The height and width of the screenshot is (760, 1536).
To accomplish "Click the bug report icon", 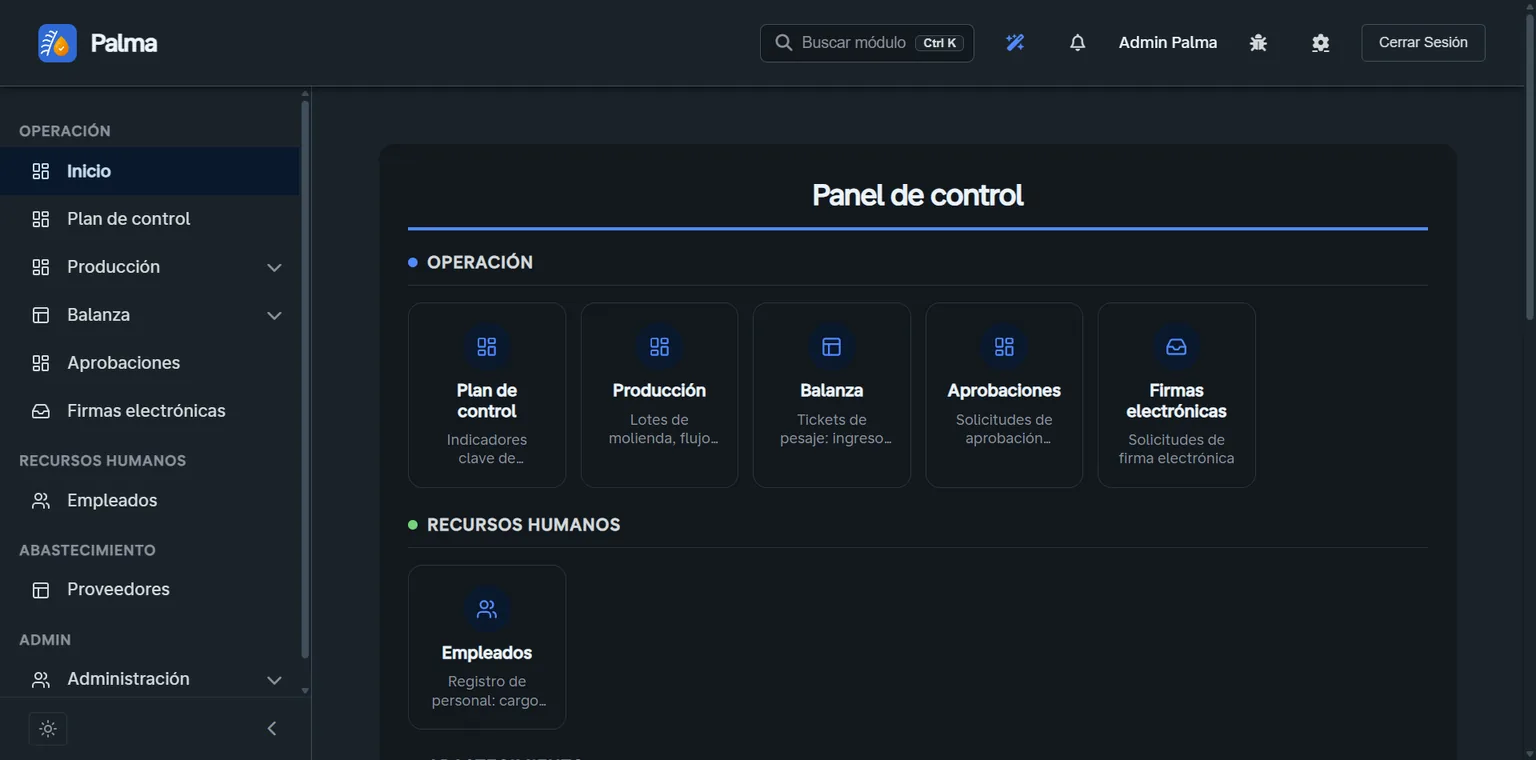I will click(1258, 43).
